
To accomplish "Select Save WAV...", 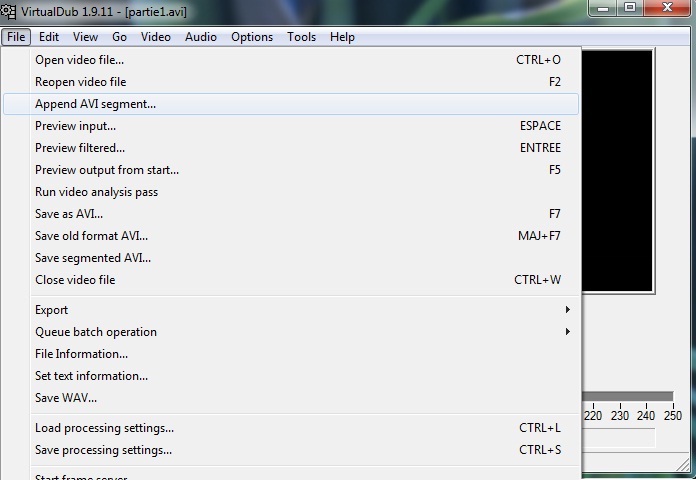I will pyautogui.click(x=291, y=398).
